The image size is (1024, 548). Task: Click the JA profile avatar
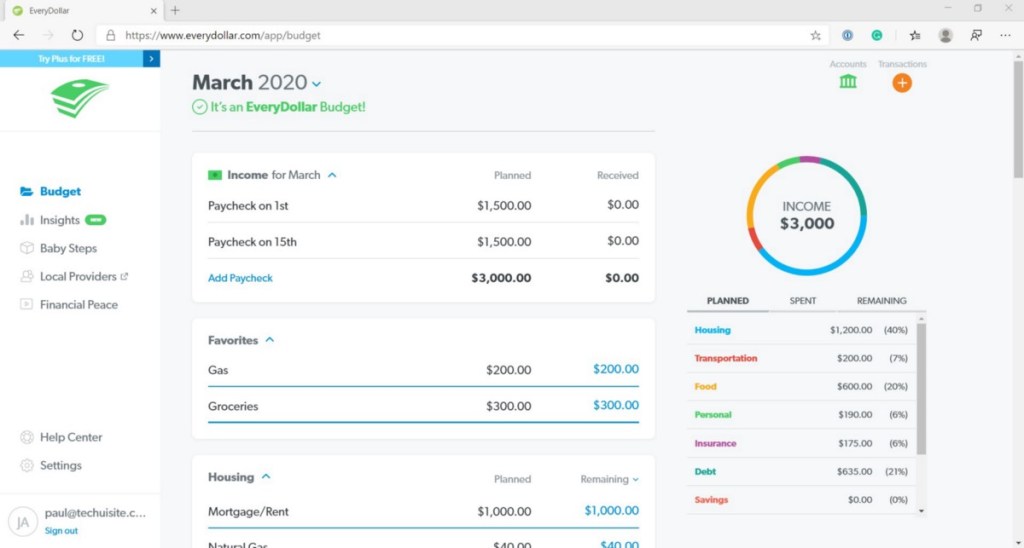coord(22,521)
